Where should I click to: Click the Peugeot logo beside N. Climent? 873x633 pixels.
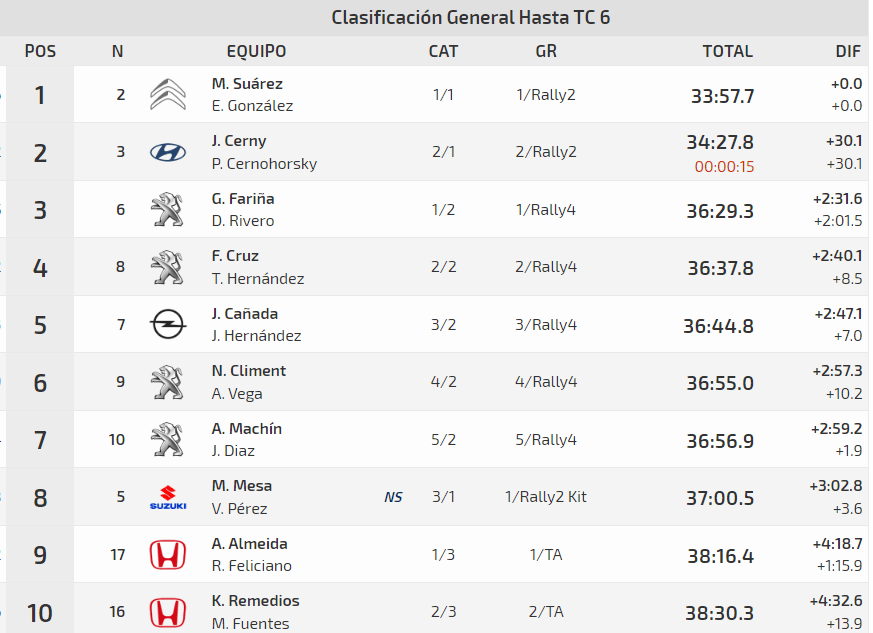coord(167,382)
